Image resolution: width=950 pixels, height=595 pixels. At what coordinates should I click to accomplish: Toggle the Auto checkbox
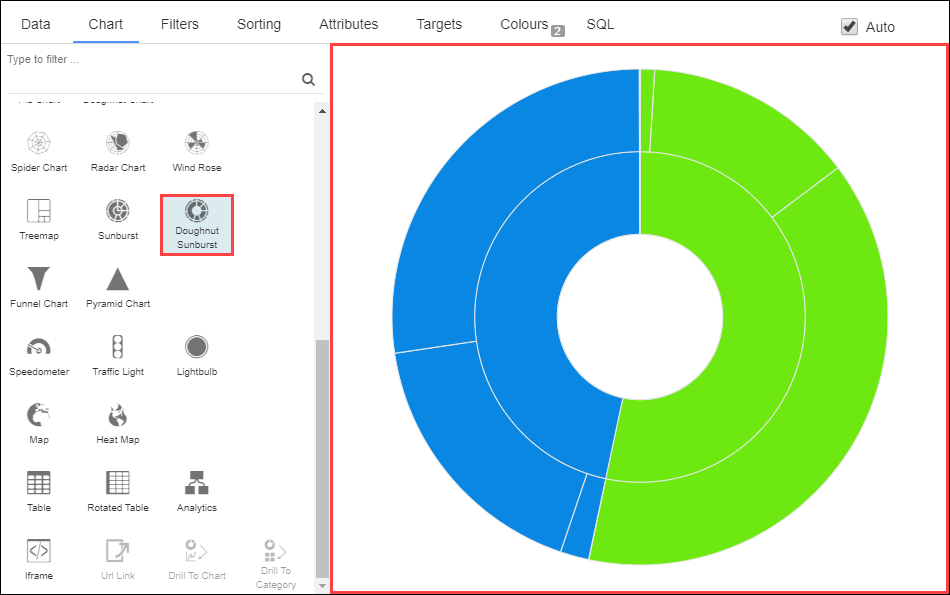tap(850, 27)
